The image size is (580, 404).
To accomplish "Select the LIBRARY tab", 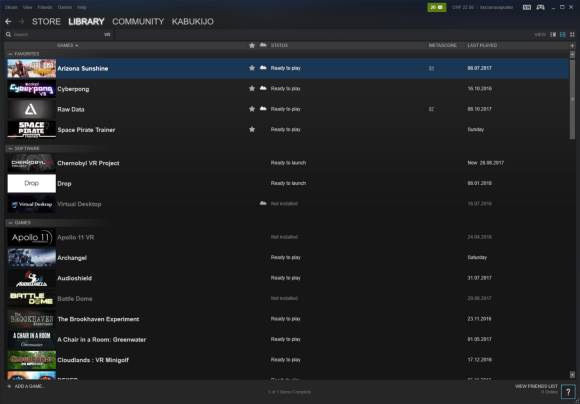I will tap(86, 21).
